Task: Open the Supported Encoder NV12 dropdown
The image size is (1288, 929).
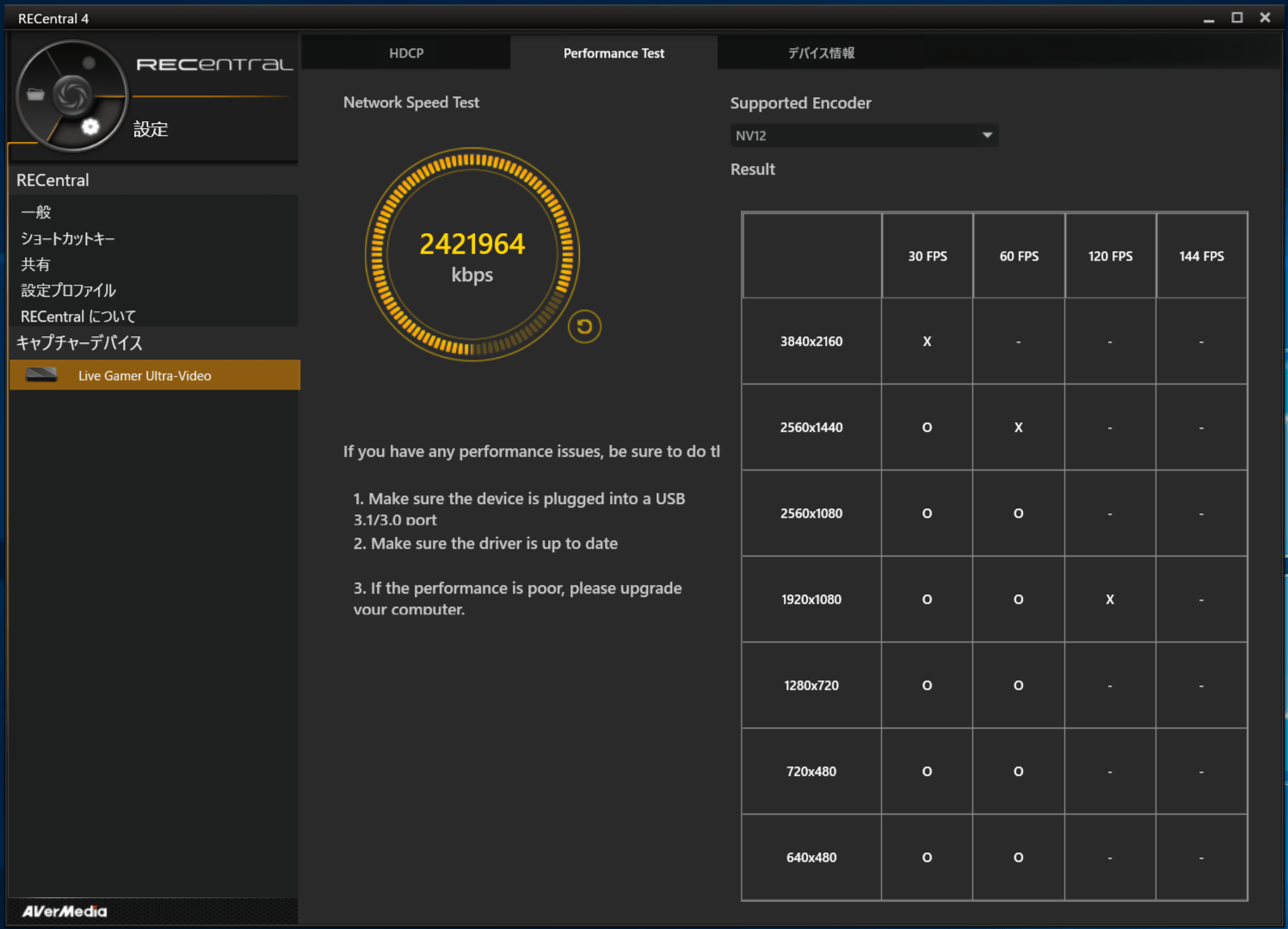Action: coord(864,135)
